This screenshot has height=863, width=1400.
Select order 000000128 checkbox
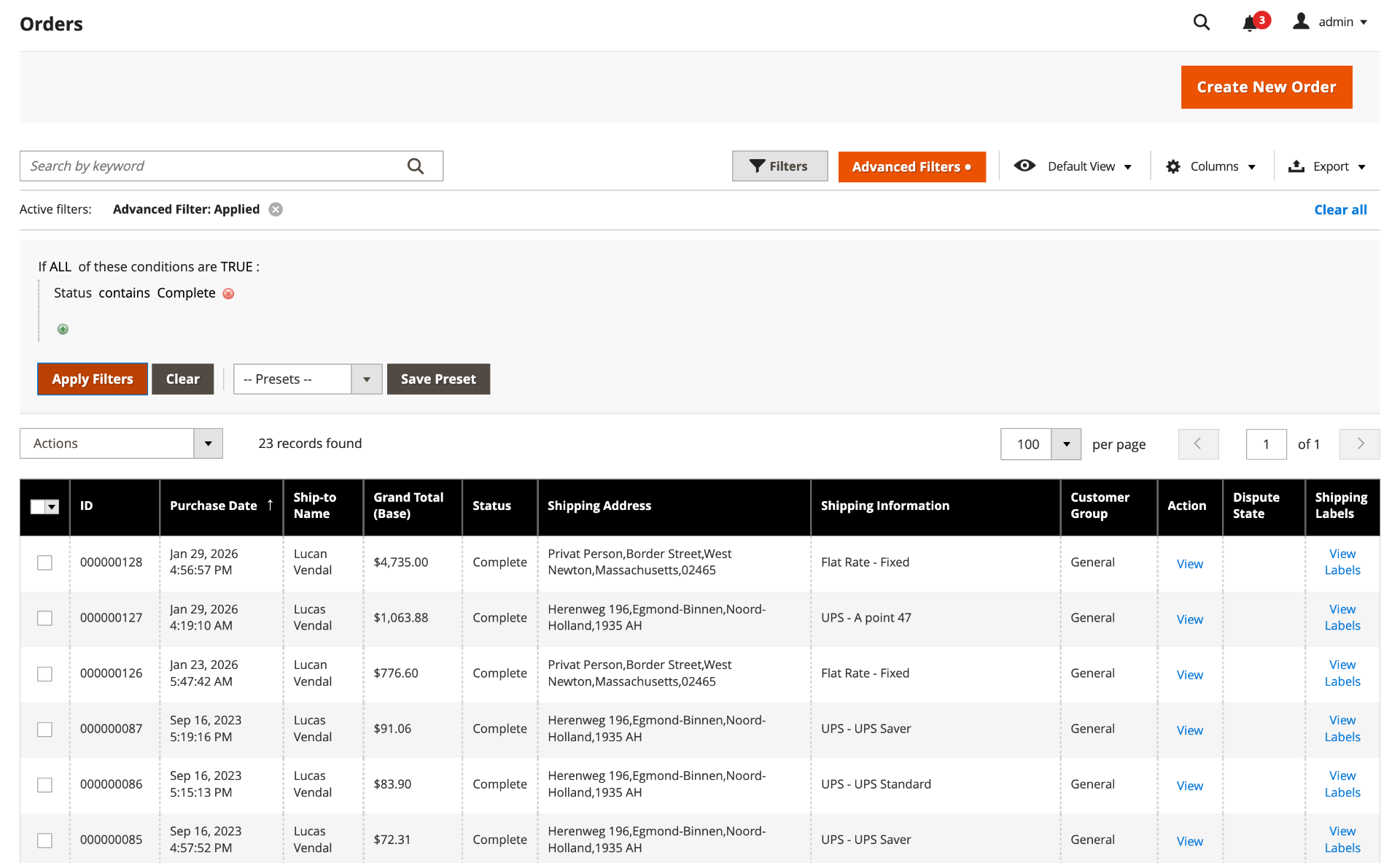click(45, 562)
